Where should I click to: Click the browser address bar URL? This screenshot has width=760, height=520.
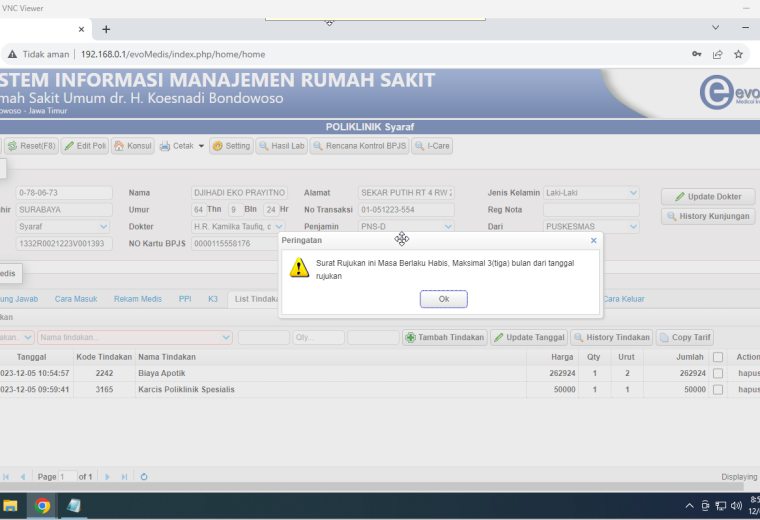[173, 54]
